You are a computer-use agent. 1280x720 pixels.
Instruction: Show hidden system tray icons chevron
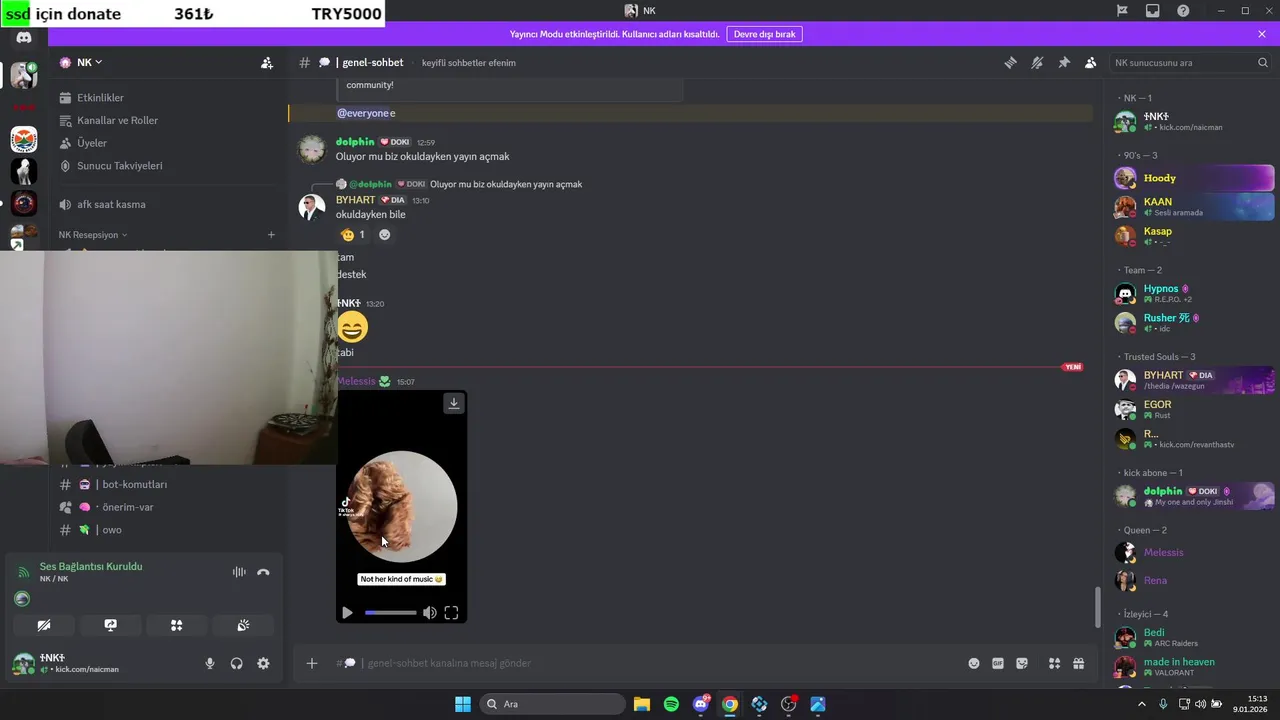tap(1142, 704)
